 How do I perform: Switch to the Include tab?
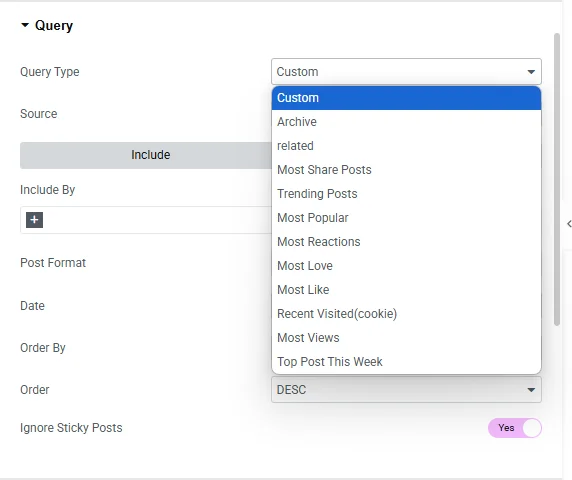pyautogui.click(x=150, y=155)
